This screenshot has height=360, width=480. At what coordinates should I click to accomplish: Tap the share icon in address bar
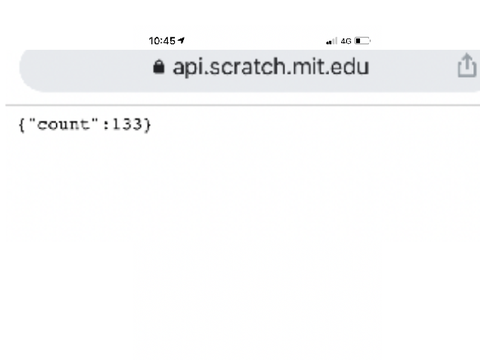point(467,65)
